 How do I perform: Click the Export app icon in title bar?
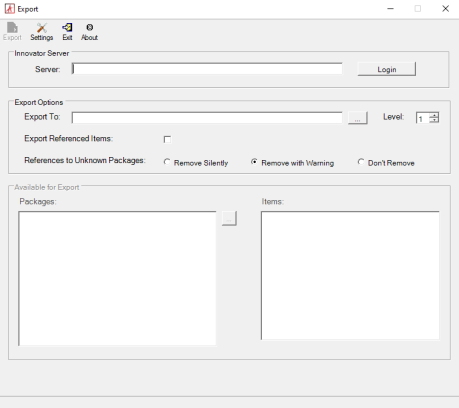click(9, 9)
